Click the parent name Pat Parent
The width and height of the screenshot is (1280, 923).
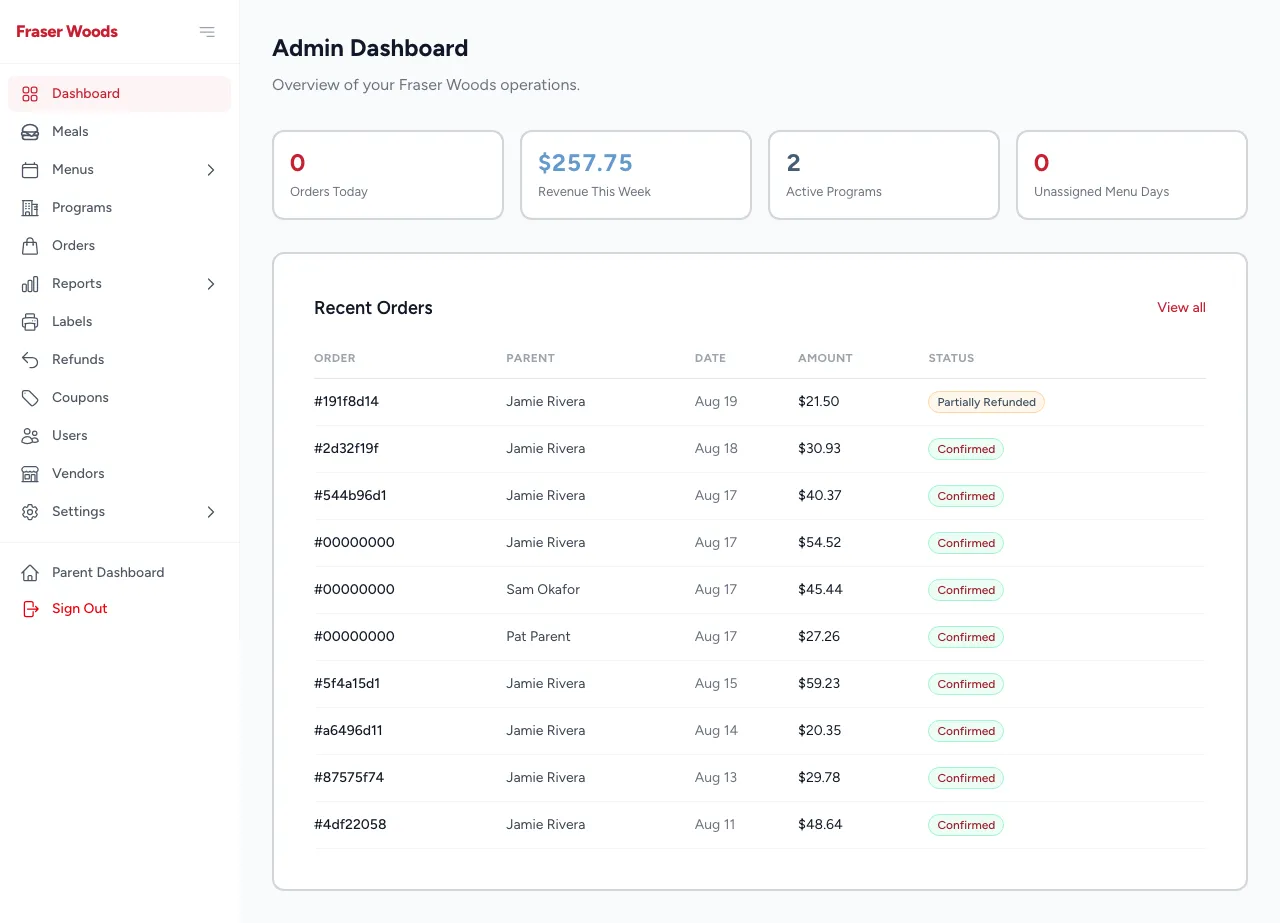(x=538, y=637)
